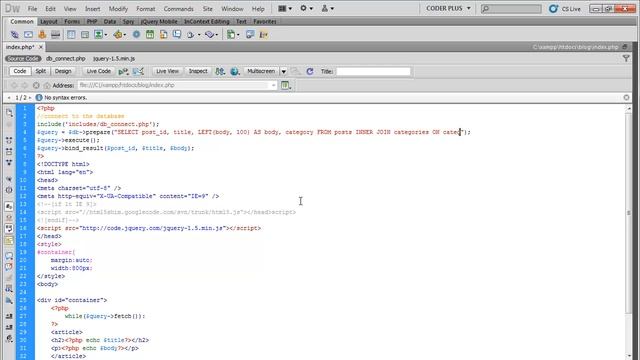This screenshot has width=640, height=360.
Task: Switch to Design view
Action: 63,71
